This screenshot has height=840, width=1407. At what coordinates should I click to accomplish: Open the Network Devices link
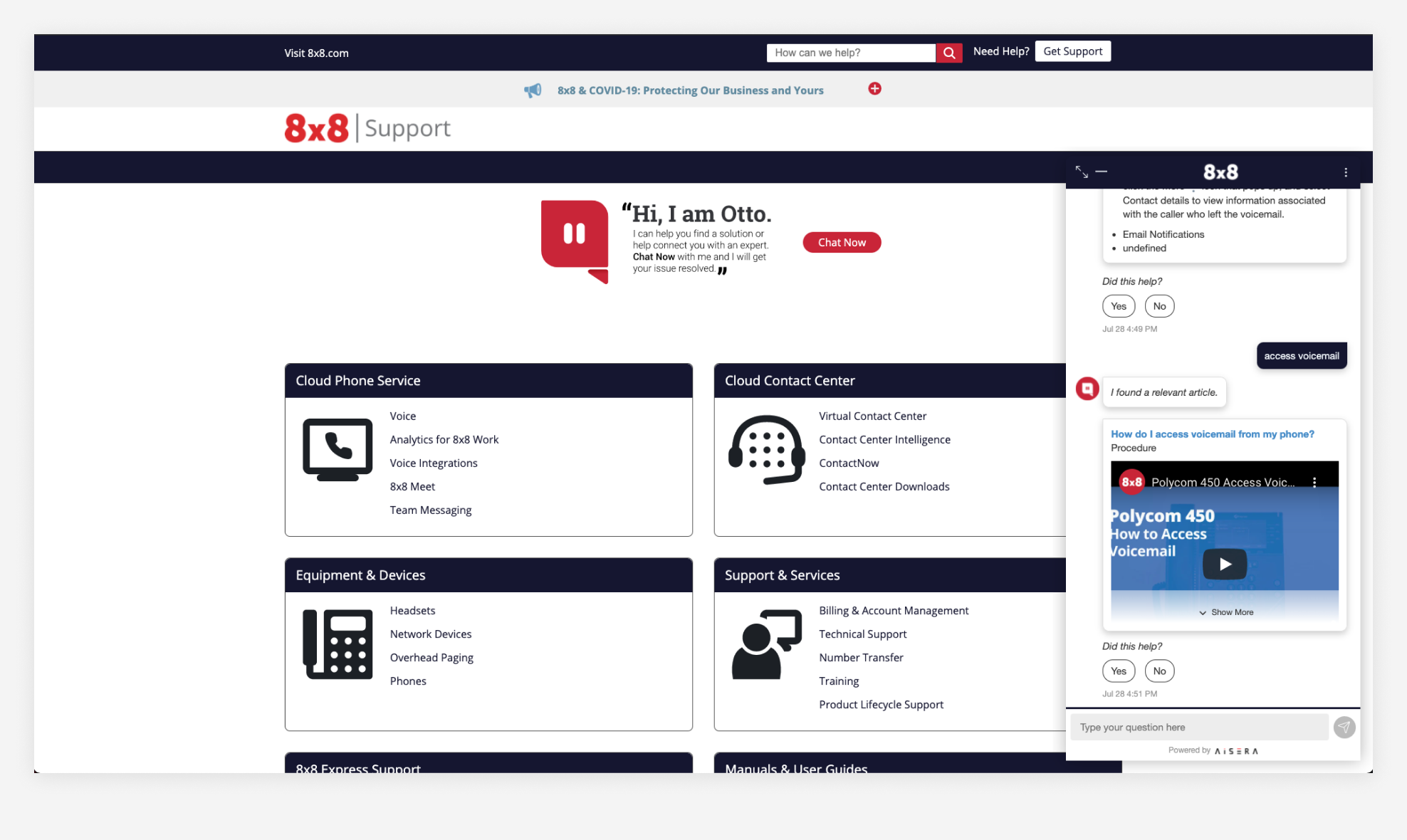point(430,634)
